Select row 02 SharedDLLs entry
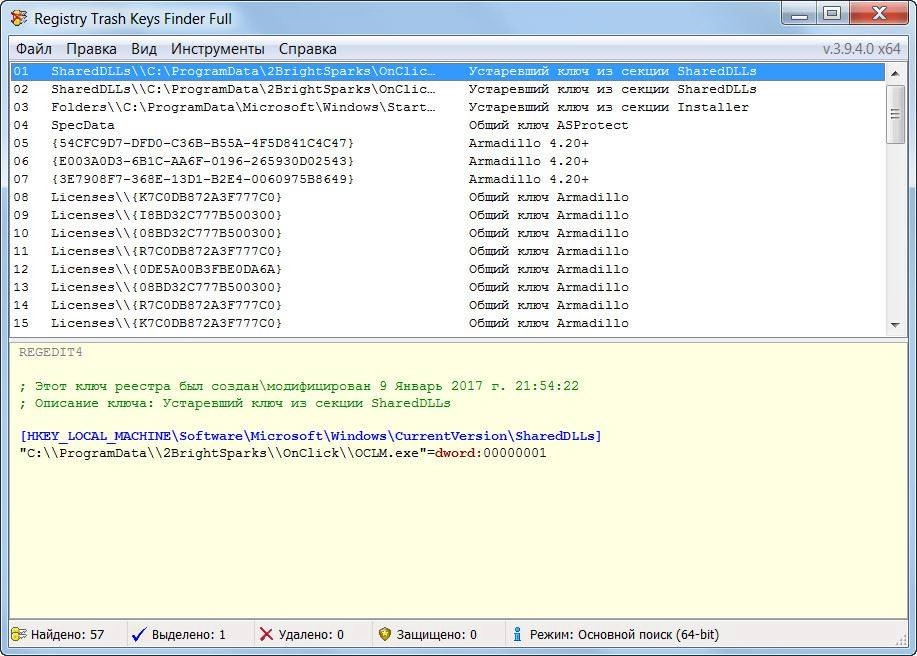Screen dimensions: 917x656 448,89
